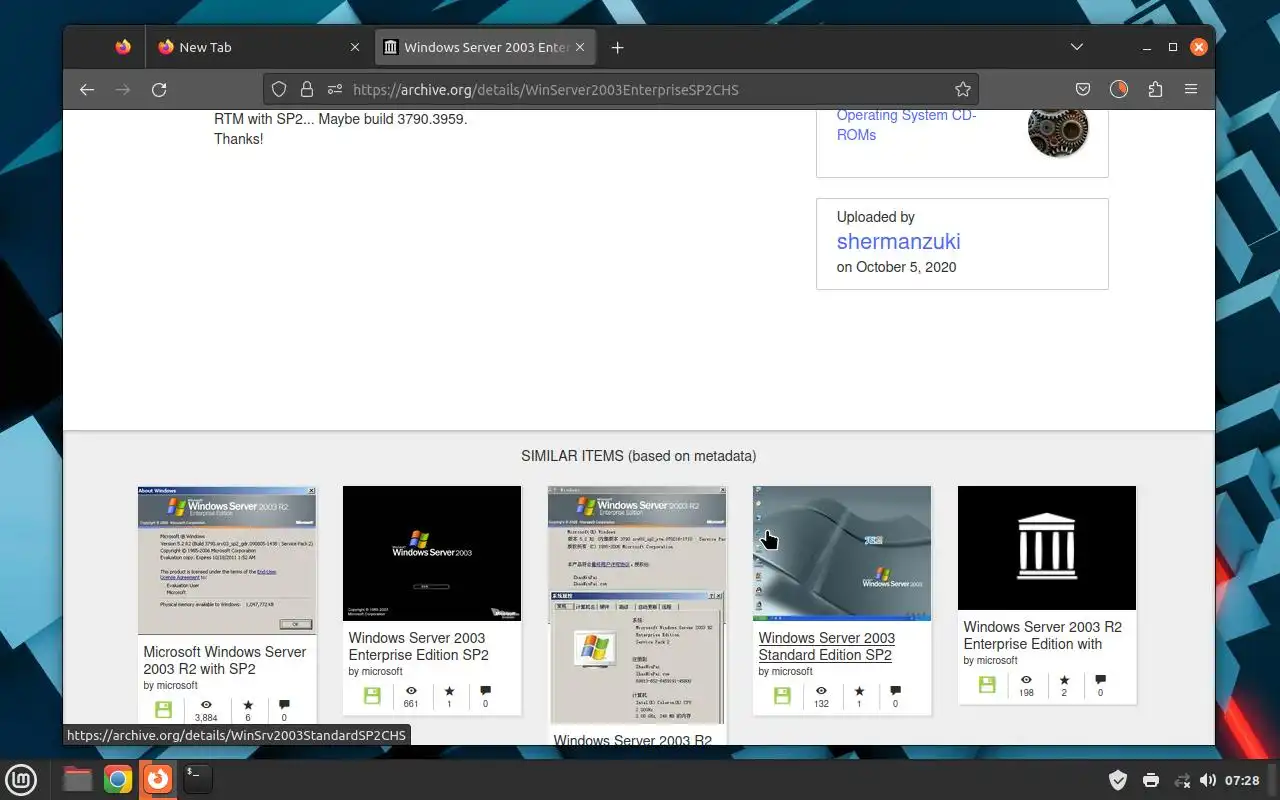The height and width of the screenshot is (800, 1280).
Task: Click software floppy icon on R2 with SP2 card
Action: tap(164, 709)
